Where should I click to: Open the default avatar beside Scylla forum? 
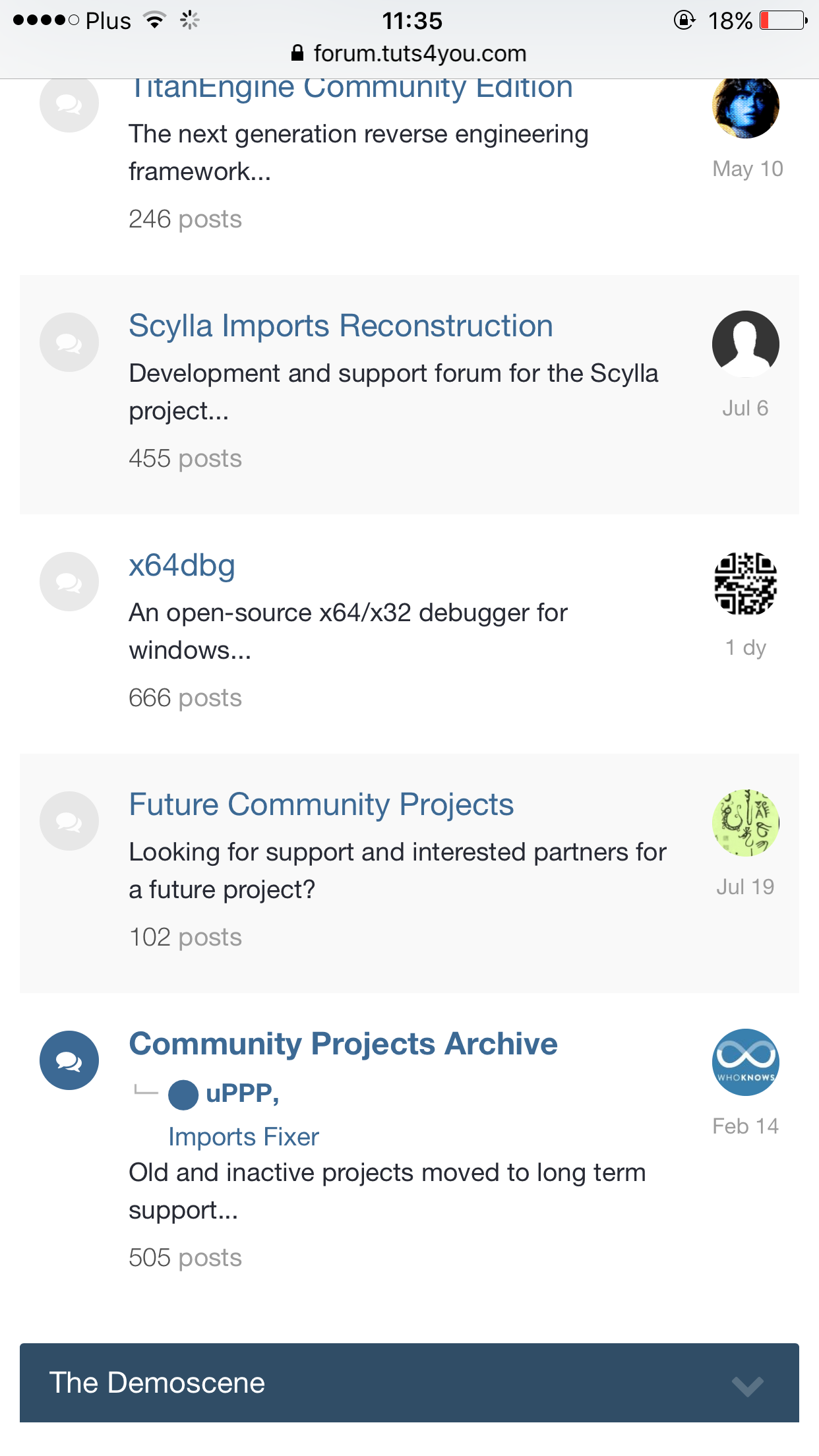(x=745, y=344)
